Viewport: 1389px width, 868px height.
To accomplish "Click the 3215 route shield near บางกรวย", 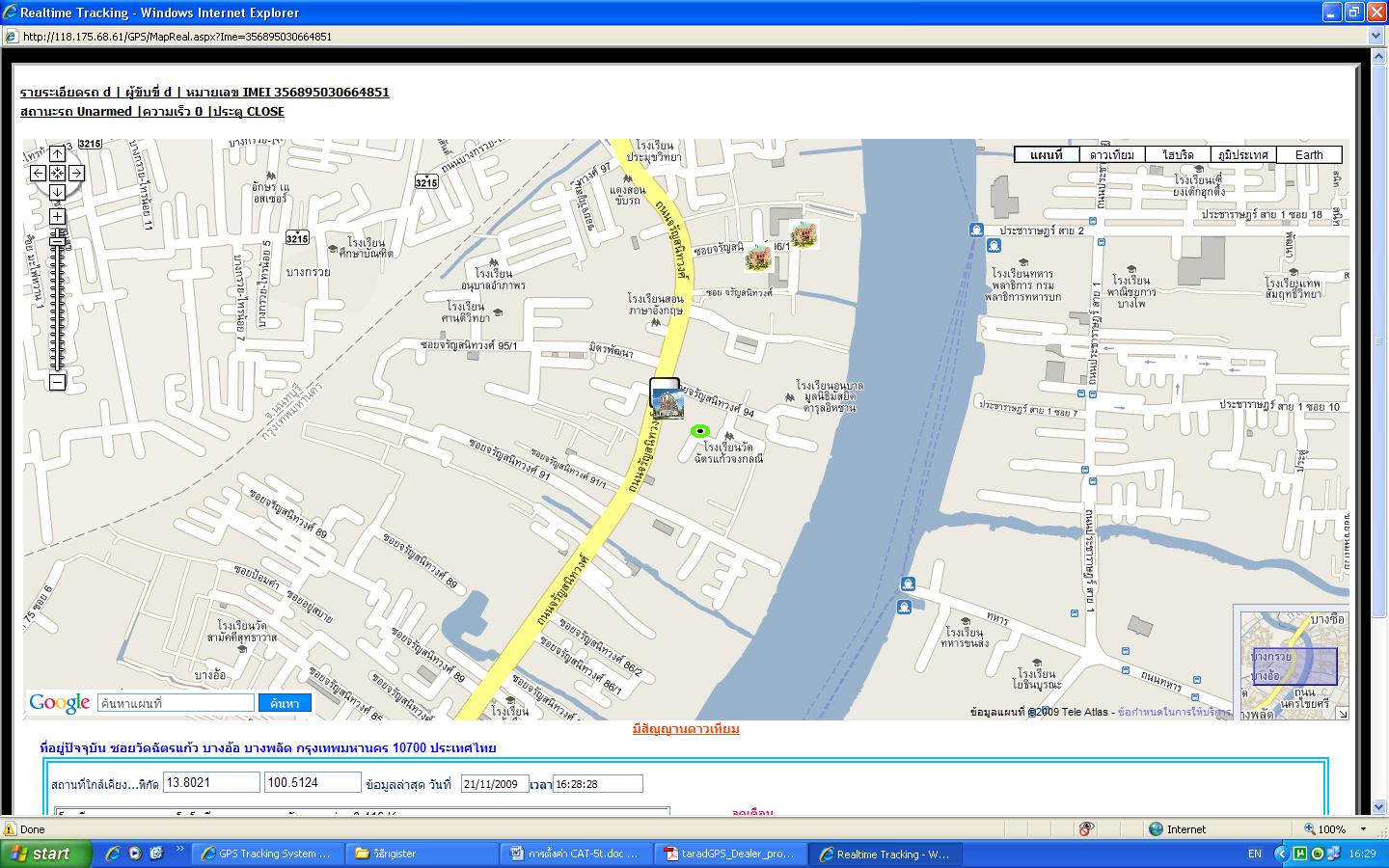I will tap(297, 237).
